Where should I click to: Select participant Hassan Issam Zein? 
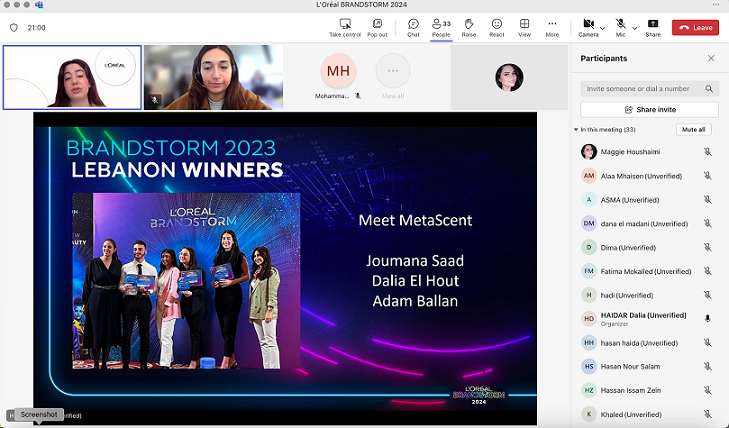[649, 390]
